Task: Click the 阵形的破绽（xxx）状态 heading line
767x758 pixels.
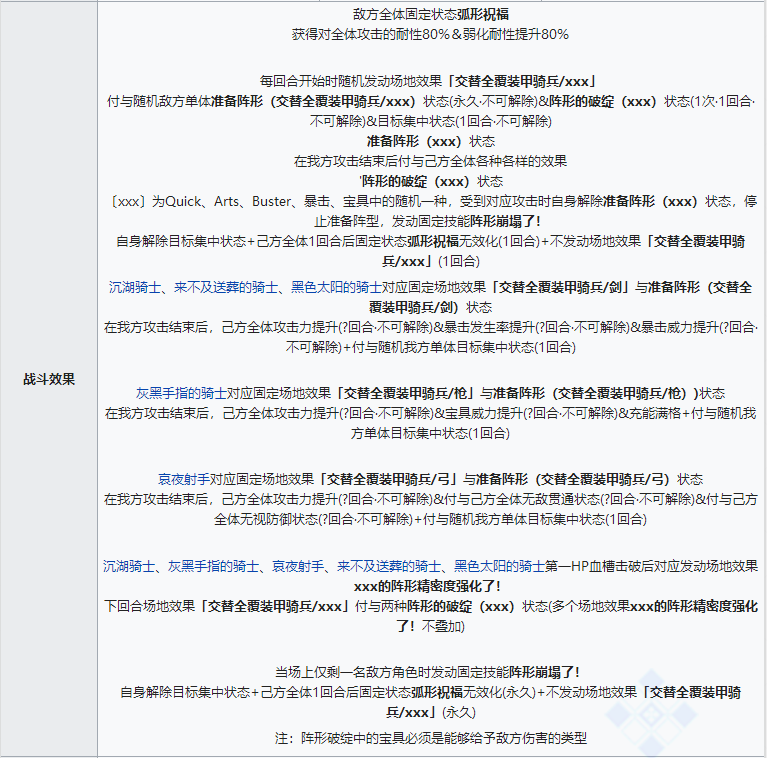Action: click(431, 181)
